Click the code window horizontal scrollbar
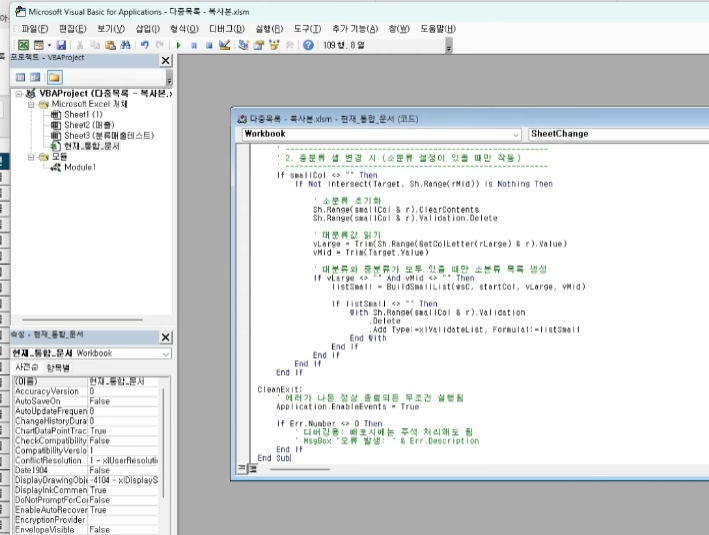 pyautogui.click(x=299, y=469)
